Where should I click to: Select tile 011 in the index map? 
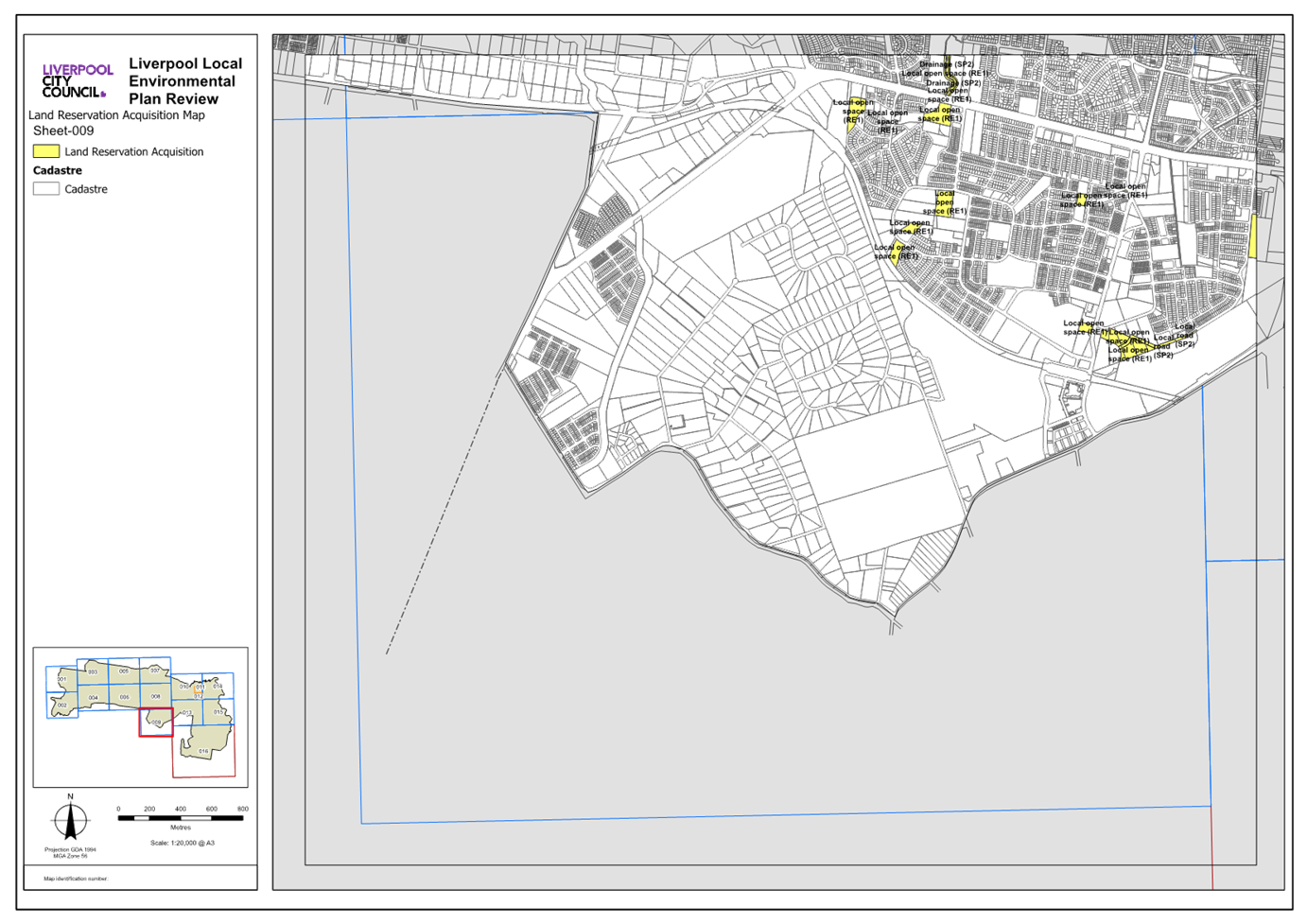200,688
